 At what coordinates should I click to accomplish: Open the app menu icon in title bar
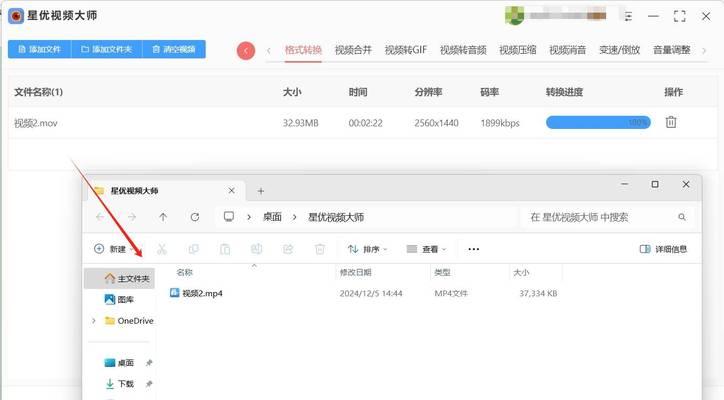pos(628,17)
